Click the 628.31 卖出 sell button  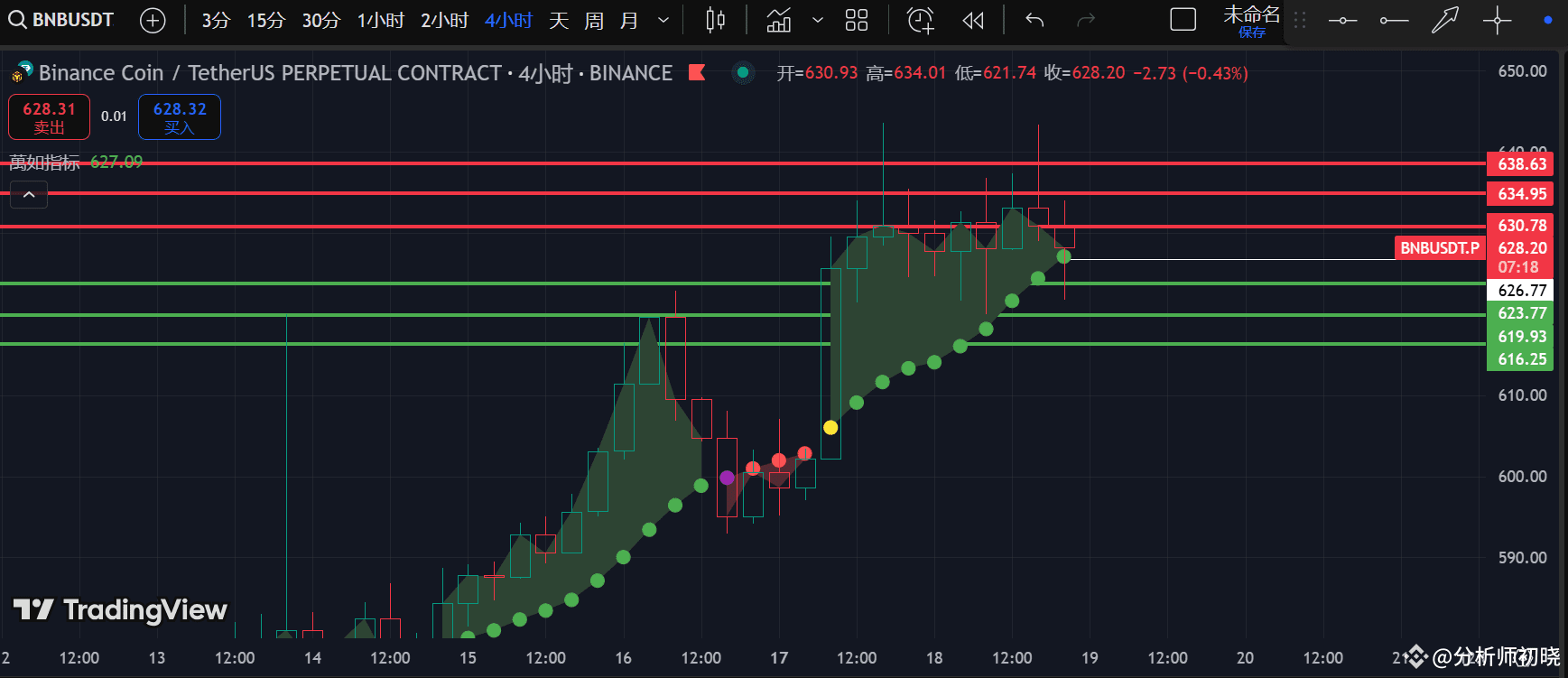click(x=50, y=117)
